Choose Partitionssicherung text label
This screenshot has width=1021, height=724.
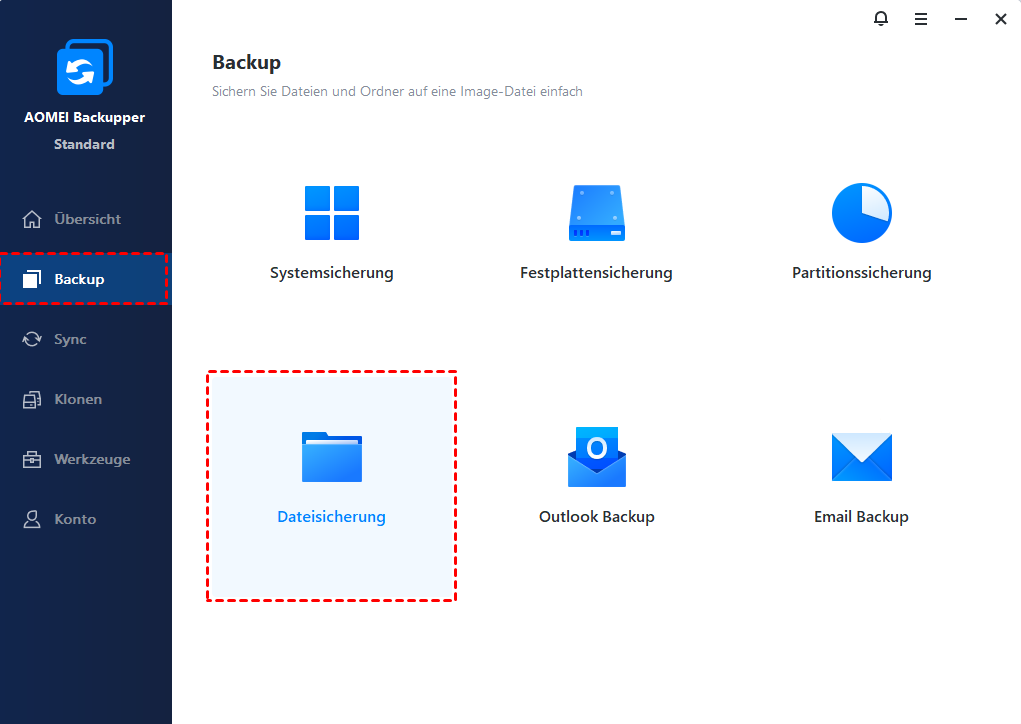click(x=861, y=273)
